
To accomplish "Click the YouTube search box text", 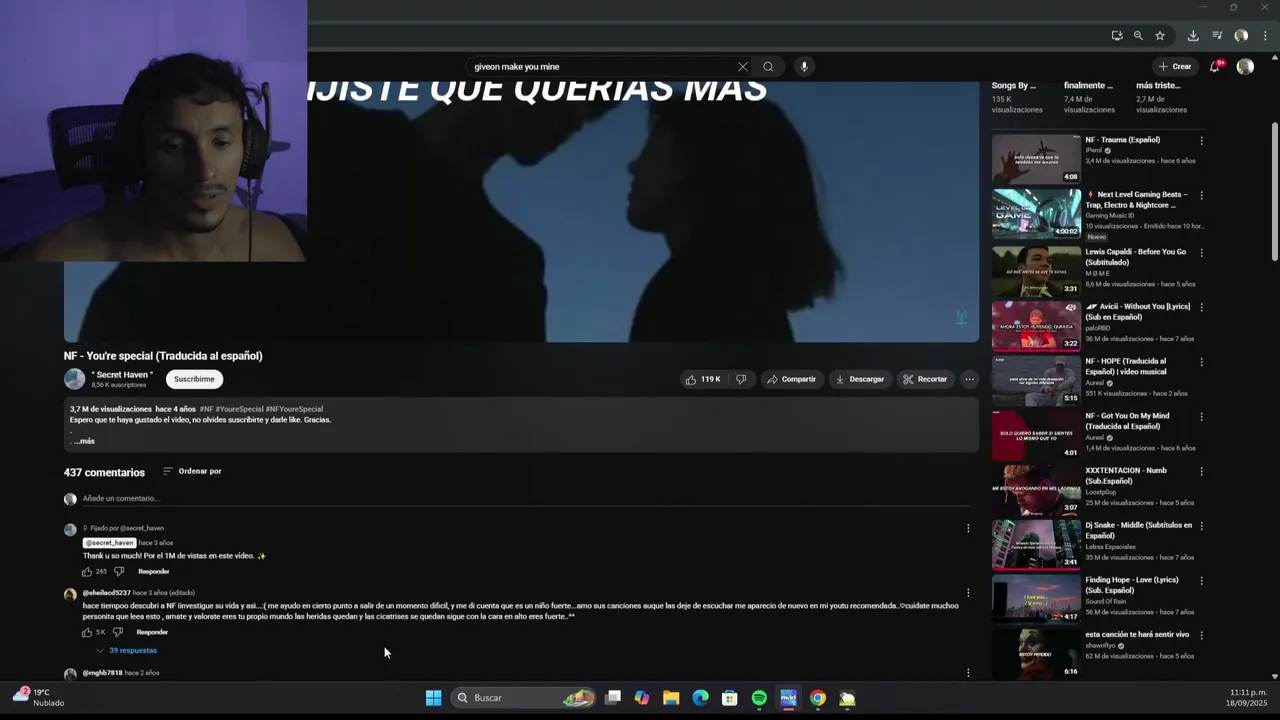I will pos(517,67).
